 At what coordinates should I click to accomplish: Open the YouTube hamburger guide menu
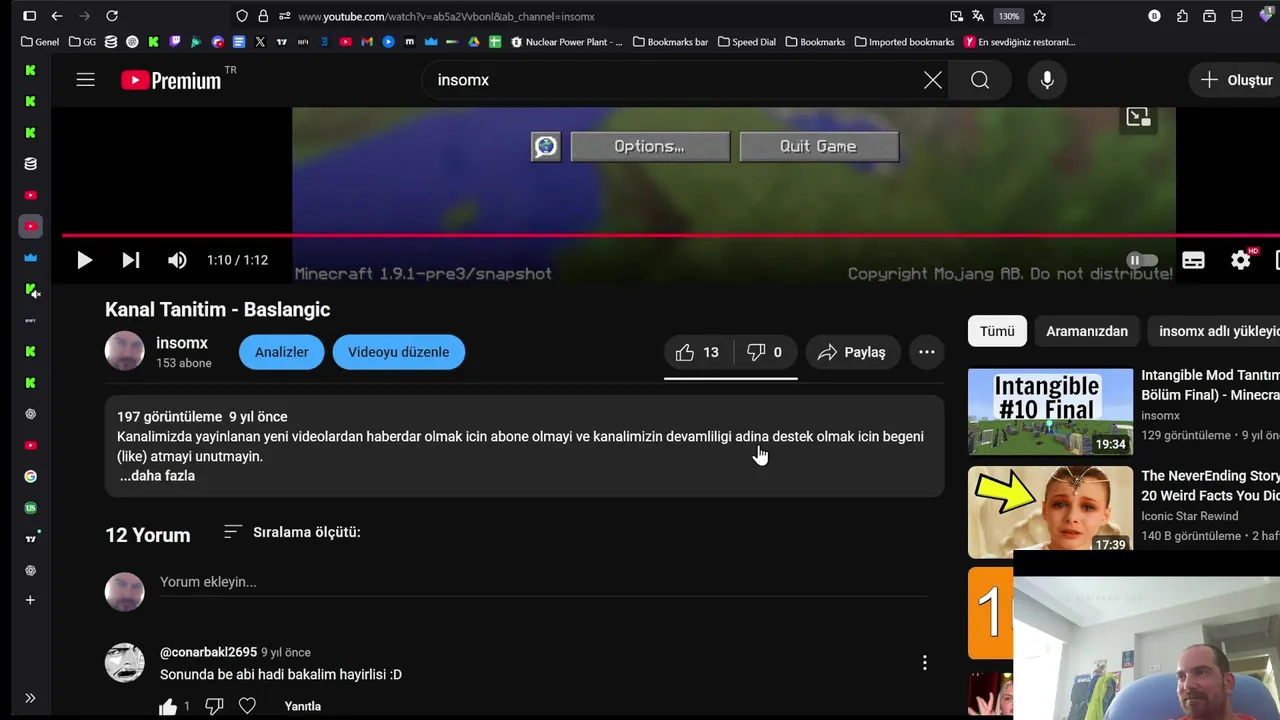point(85,80)
